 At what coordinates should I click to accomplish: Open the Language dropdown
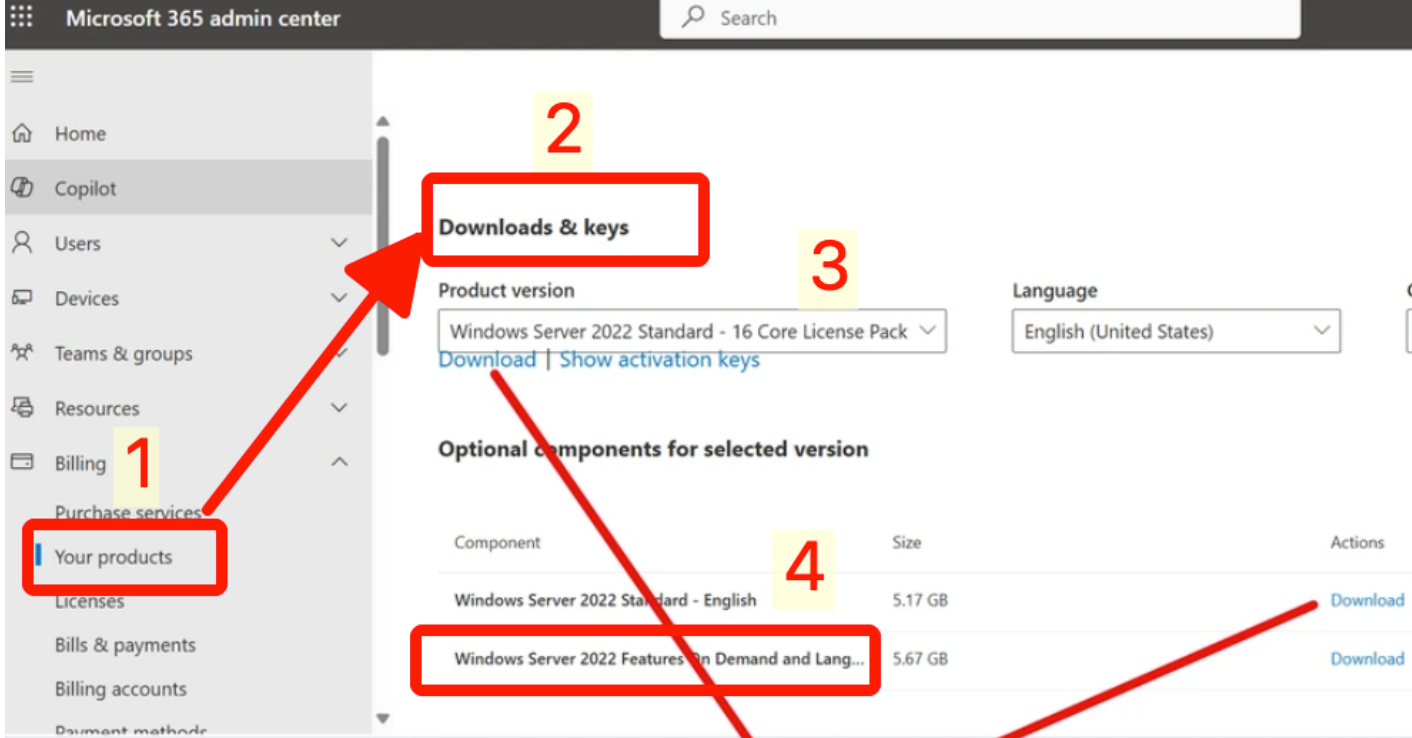point(1176,331)
